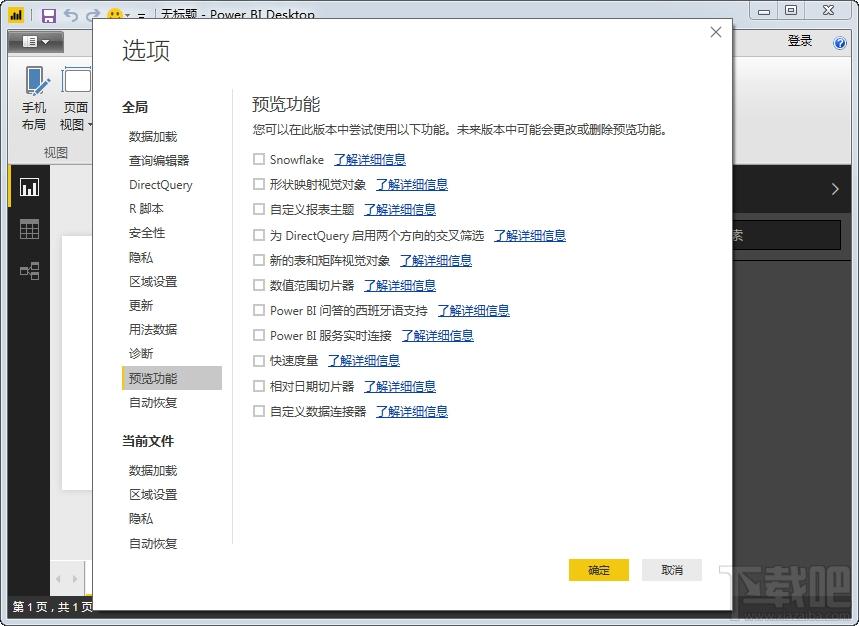859x626 pixels.
Task: Open DirectQuery 交叉筛选 了解详细信息 link
Action: pyautogui.click(x=530, y=236)
